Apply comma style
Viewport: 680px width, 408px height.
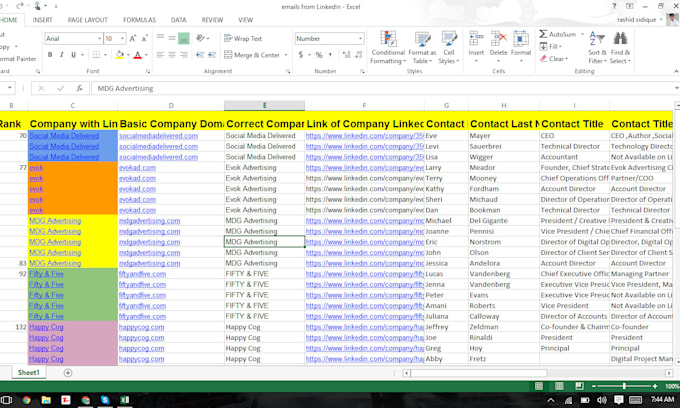click(330, 55)
